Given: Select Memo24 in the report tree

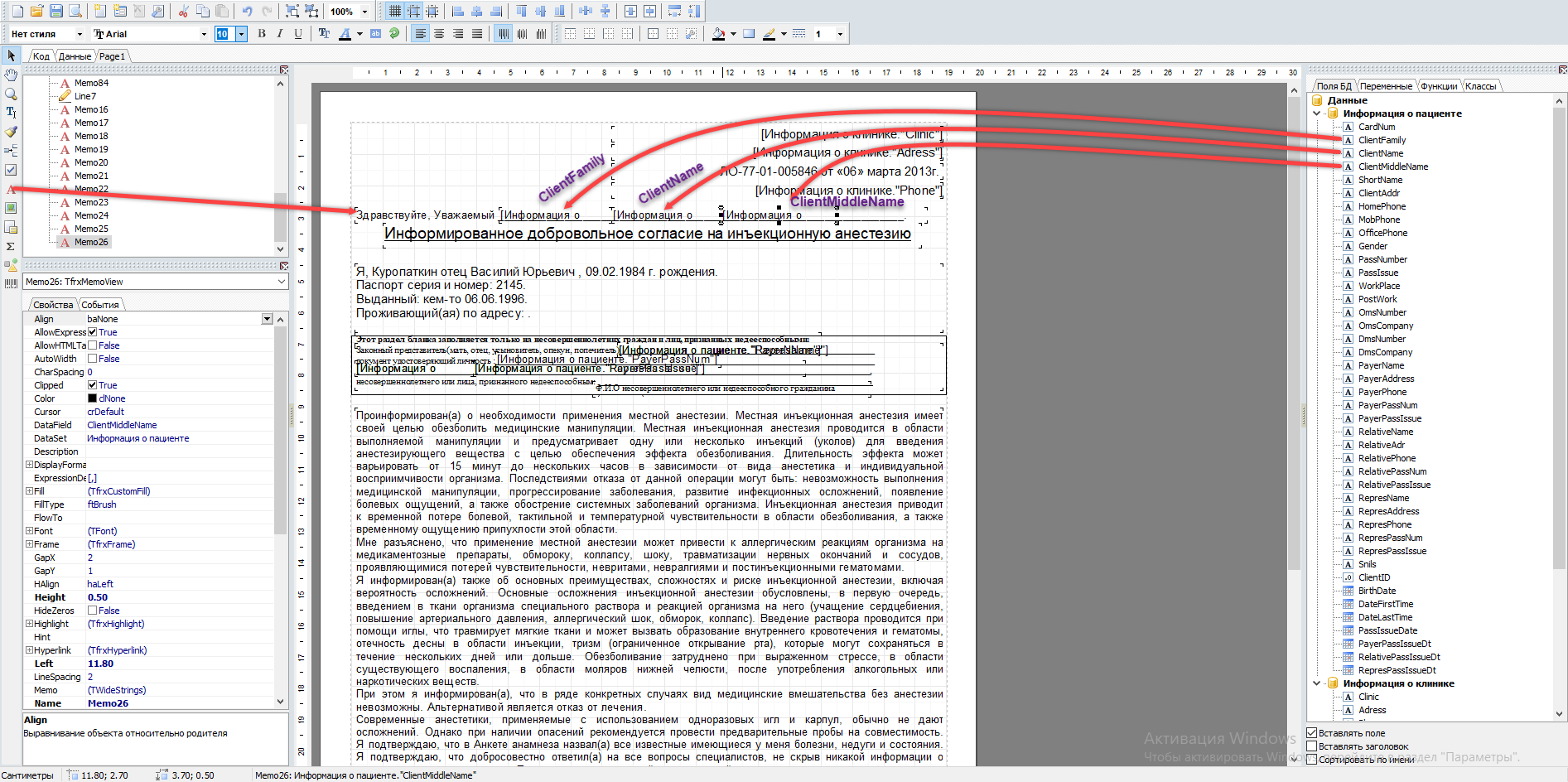Looking at the screenshot, I should pyautogui.click(x=91, y=215).
